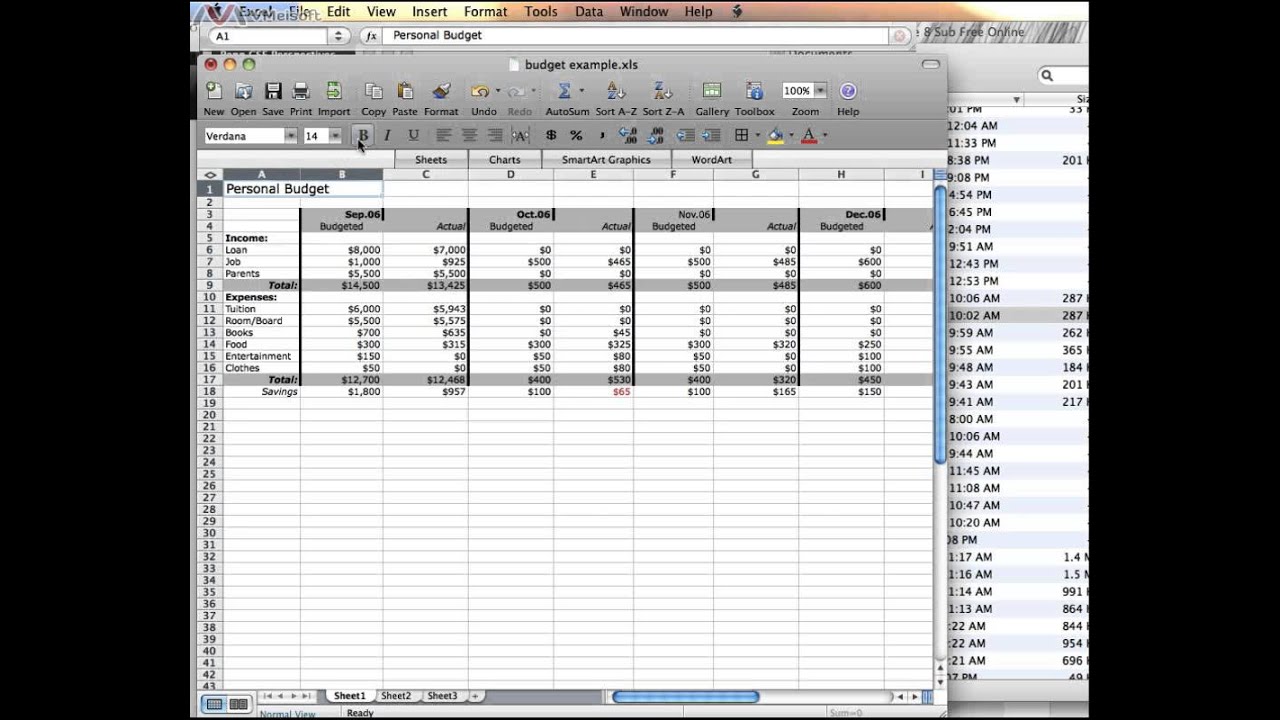Click the Paste clipboard icon

pos(405,91)
